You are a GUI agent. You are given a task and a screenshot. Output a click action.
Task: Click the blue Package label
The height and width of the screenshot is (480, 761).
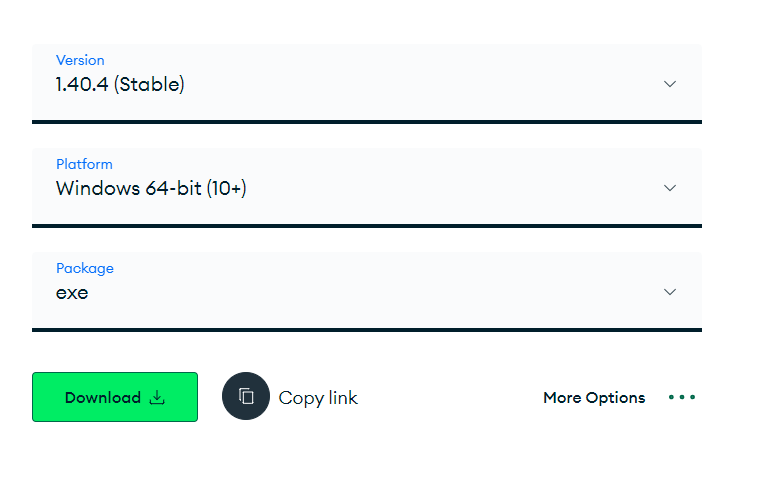(x=85, y=268)
